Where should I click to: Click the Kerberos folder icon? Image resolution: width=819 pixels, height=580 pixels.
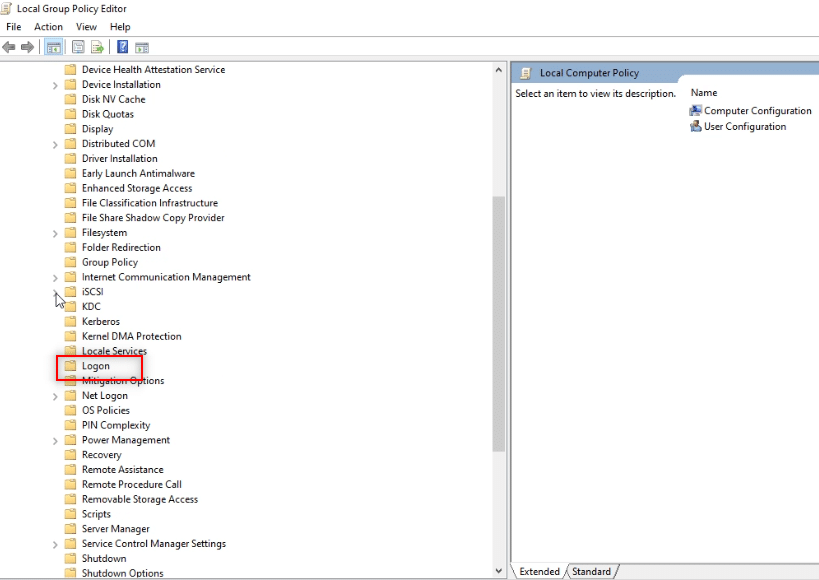pos(71,321)
